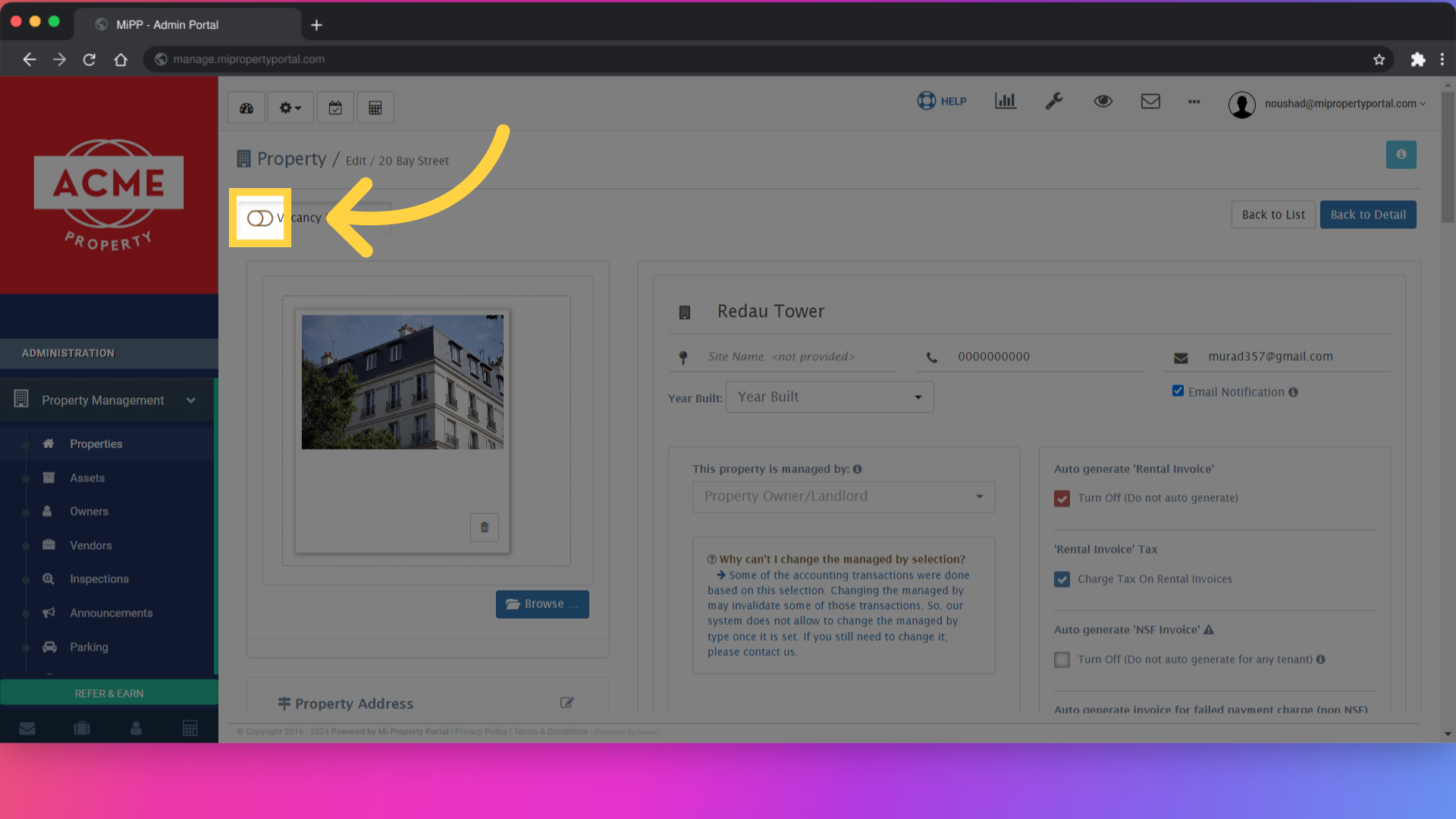Screen dimensions: 1456x819
Task: Toggle Charge Tax On Rental Invoices
Action: pos(1062,579)
